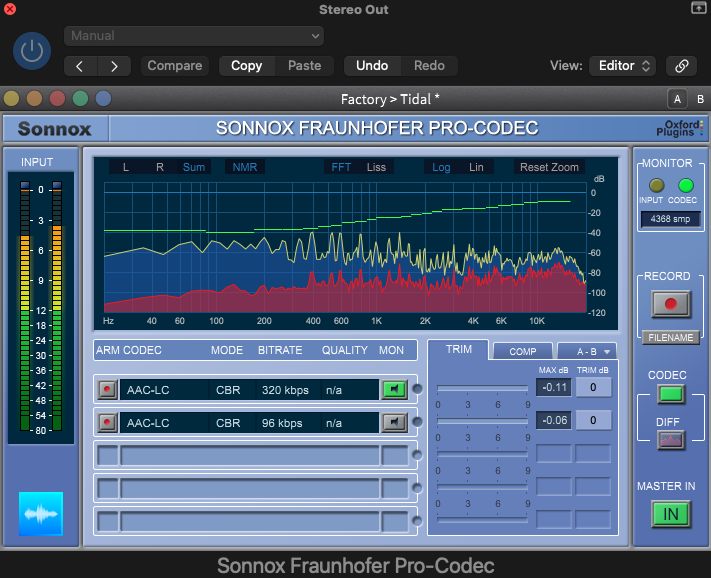This screenshot has width=711, height=578.
Task: Arm the AAC-LC 96 kbps codec
Action: pos(107,423)
